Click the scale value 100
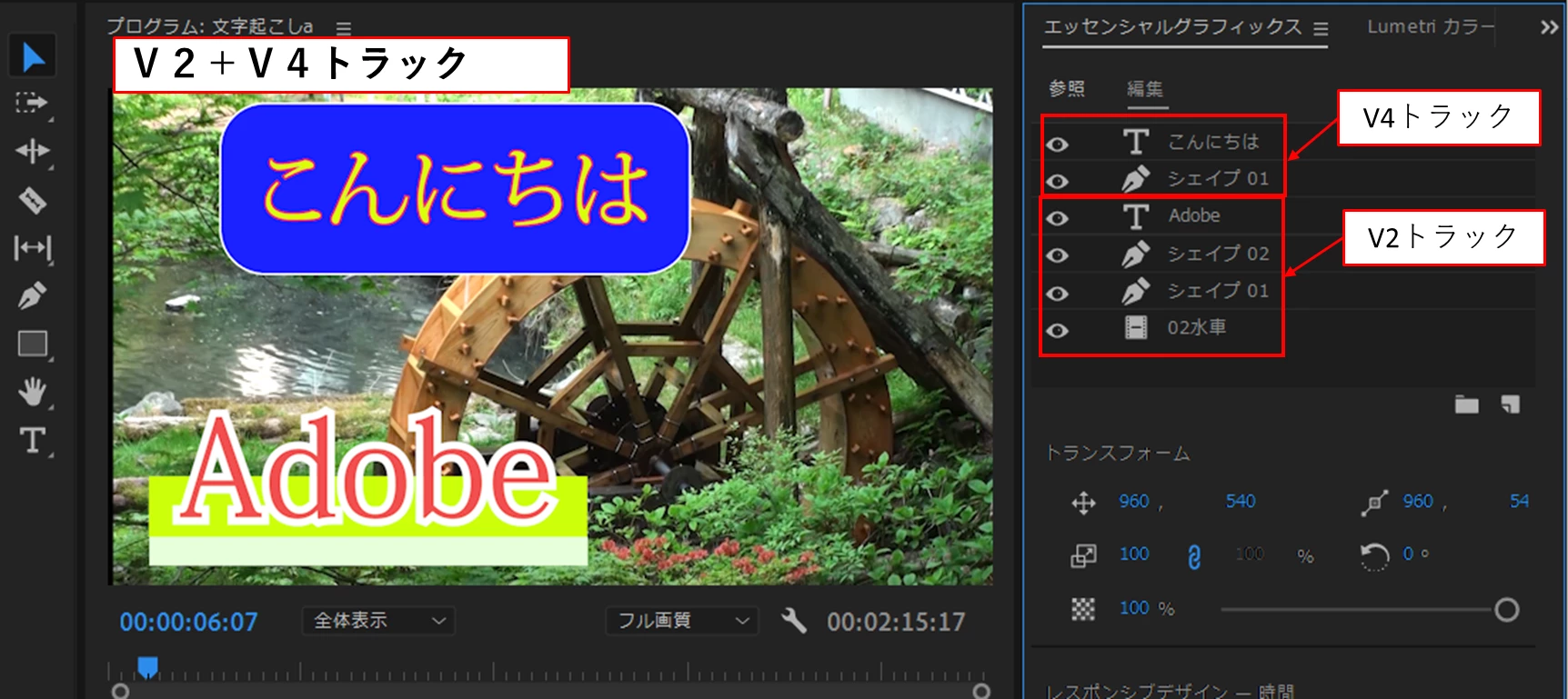Viewport: 1568px width, 699px height. coord(1134,554)
